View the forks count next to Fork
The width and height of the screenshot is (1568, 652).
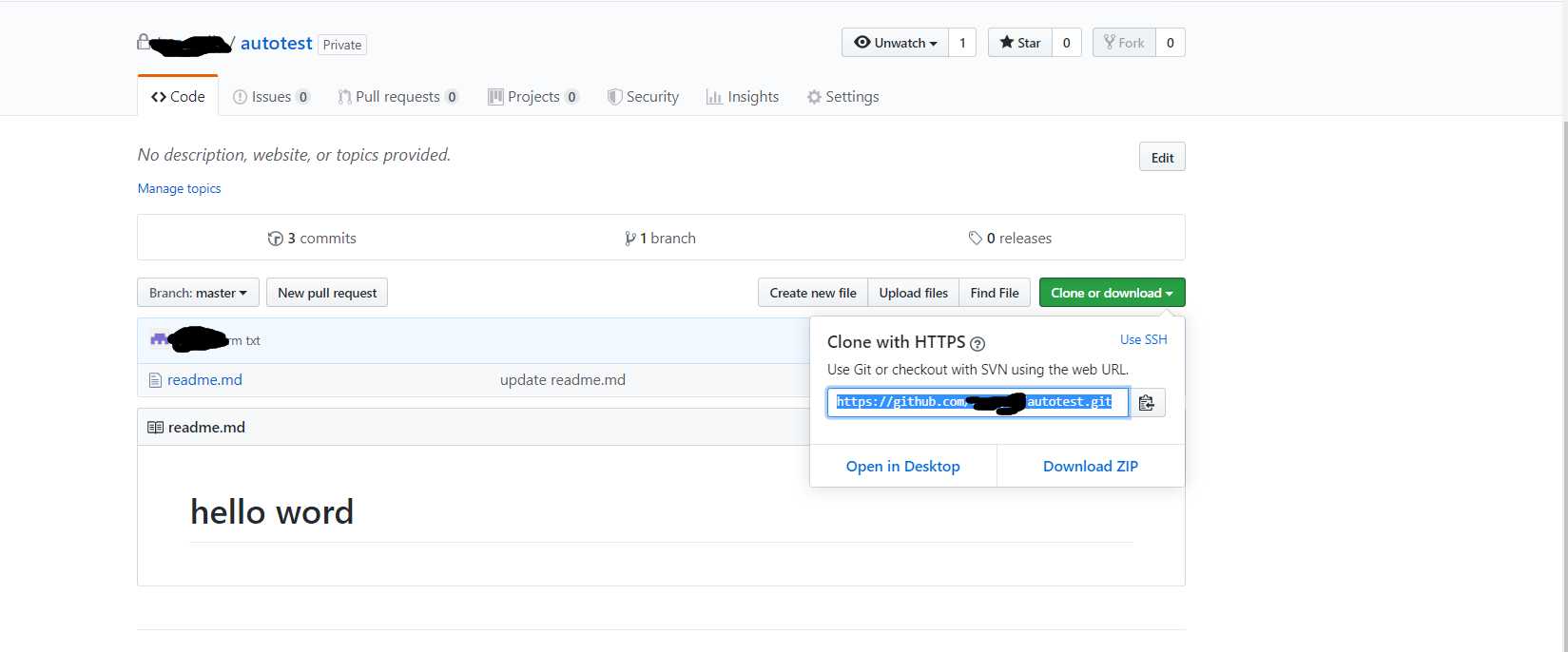(x=1171, y=43)
